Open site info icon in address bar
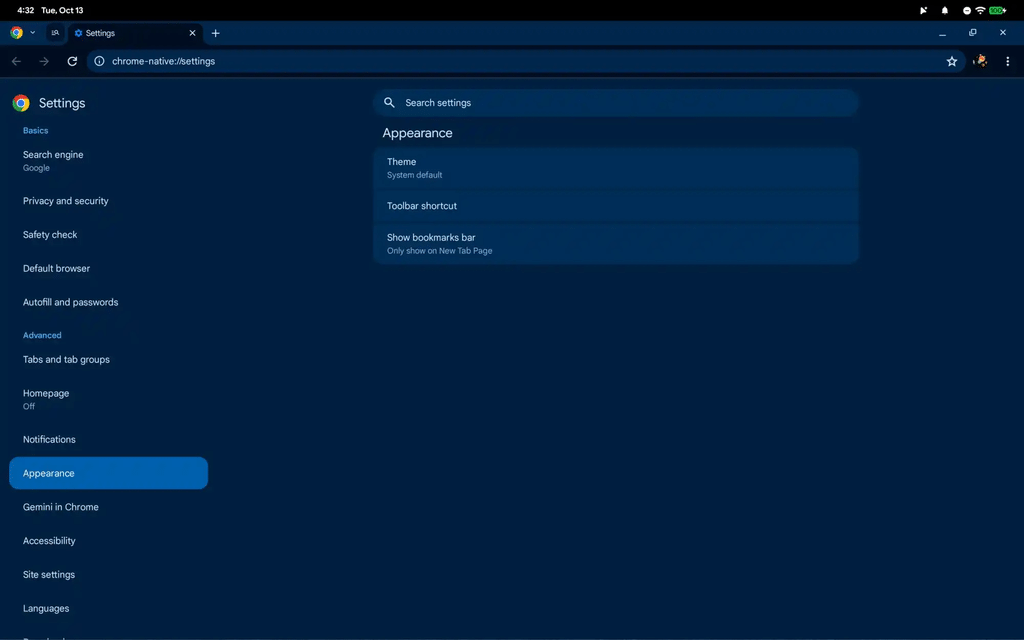The height and width of the screenshot is (640, 1024). [x=99, y=61]
